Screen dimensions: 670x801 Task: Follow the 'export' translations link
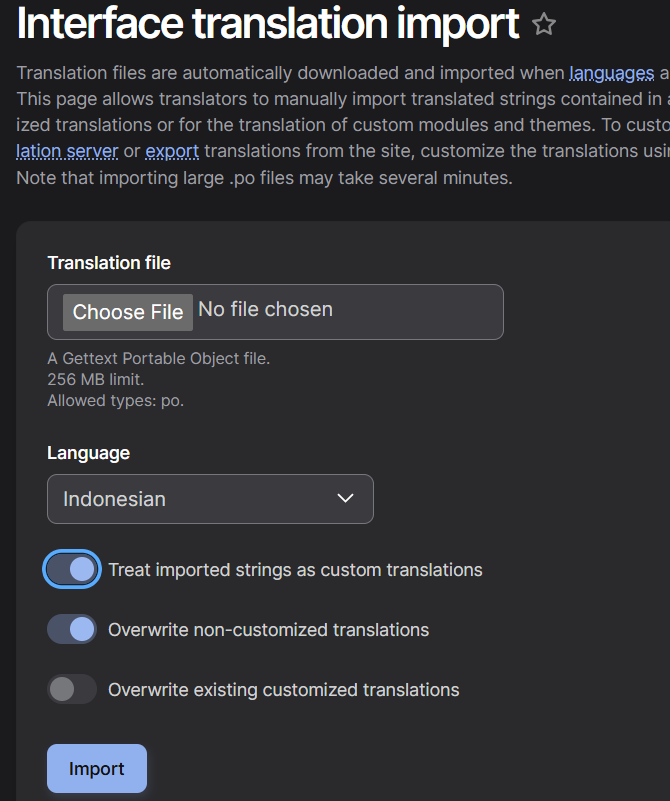coord(171,151)
